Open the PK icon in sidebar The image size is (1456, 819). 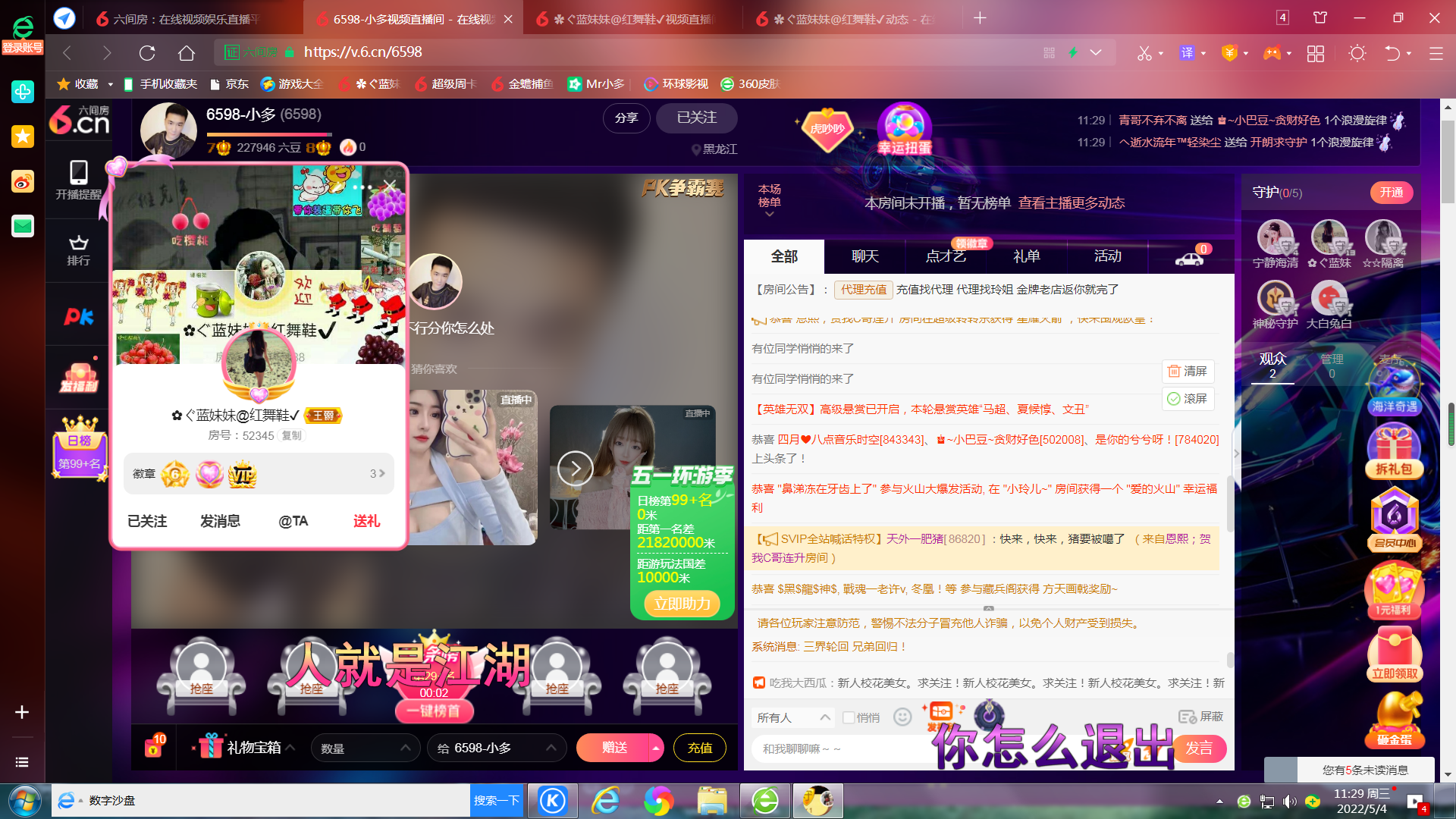[x=78, y=317]
